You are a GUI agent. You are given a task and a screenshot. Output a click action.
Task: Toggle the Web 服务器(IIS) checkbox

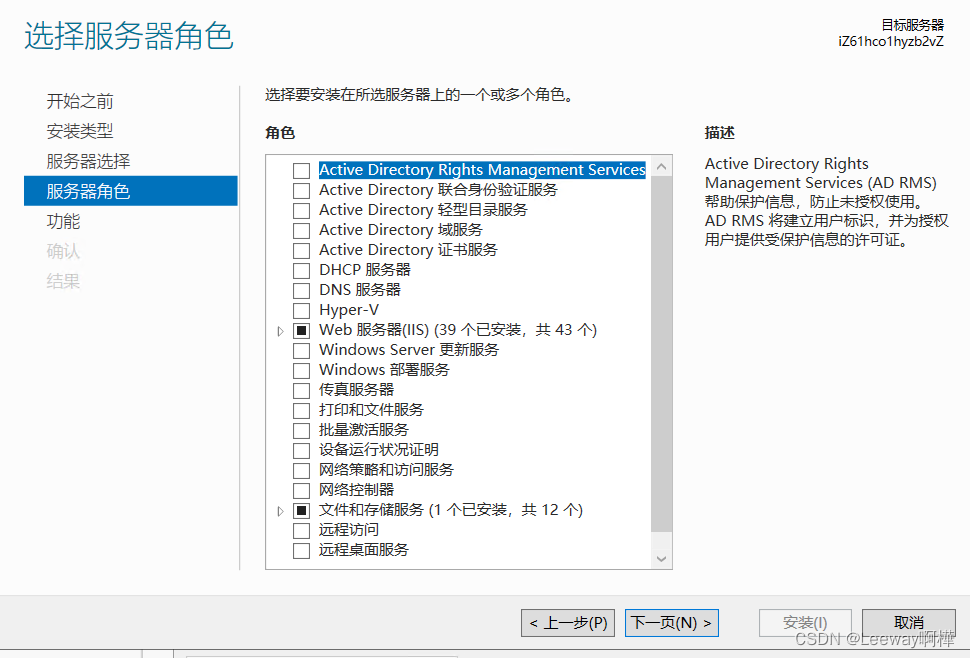click(301, 330)
